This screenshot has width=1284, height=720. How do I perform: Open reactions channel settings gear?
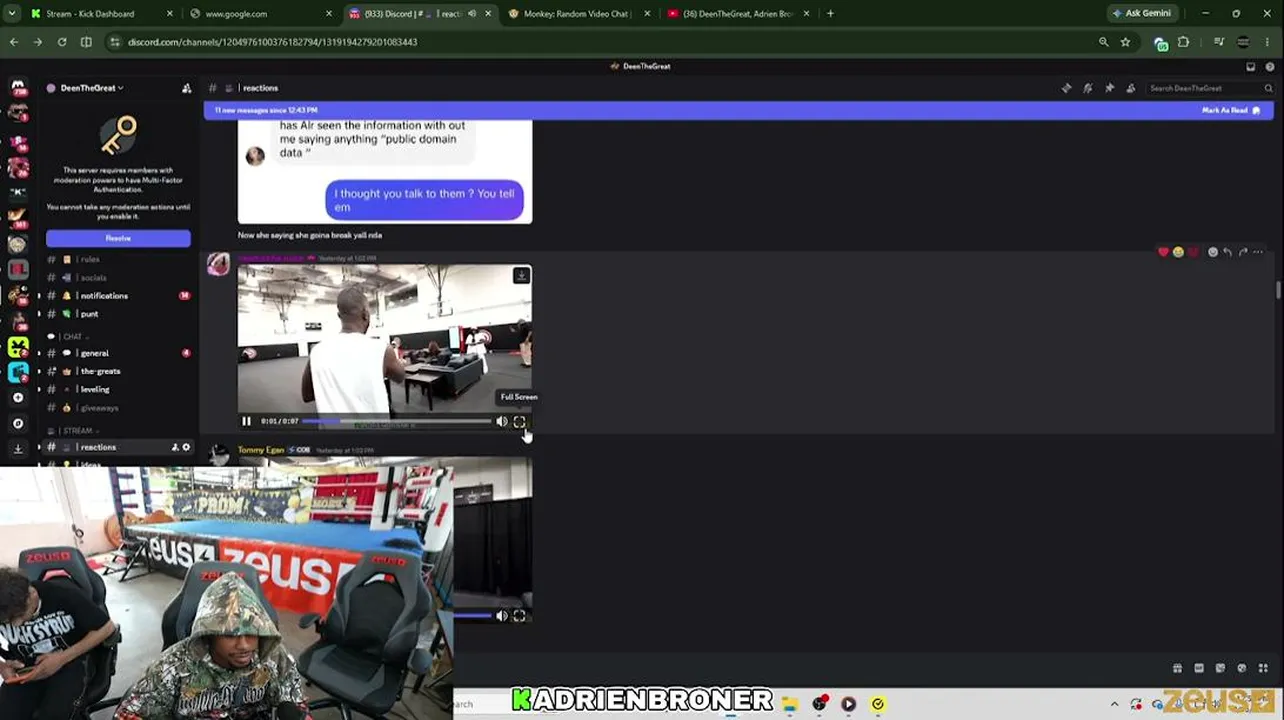point(186,447)
